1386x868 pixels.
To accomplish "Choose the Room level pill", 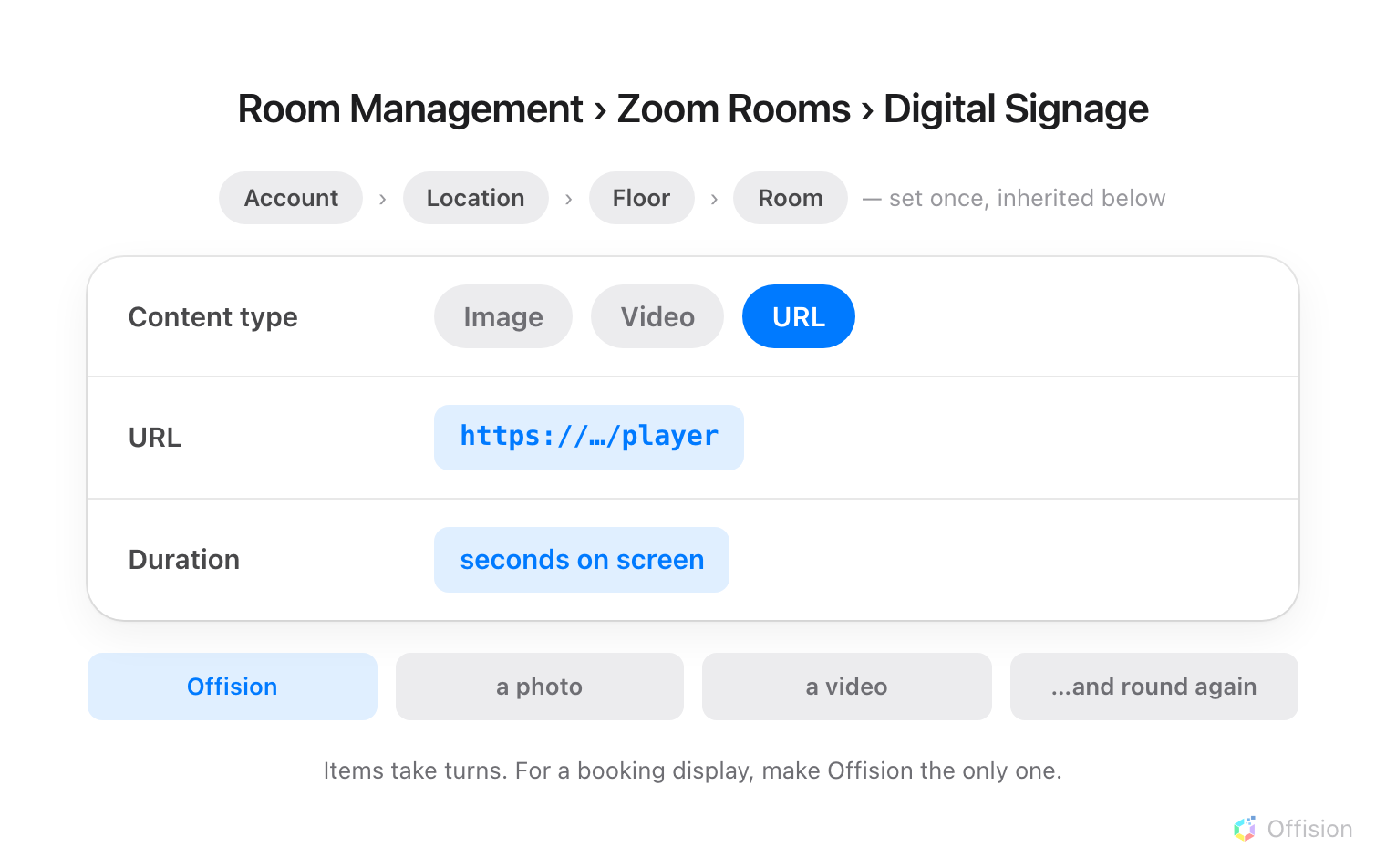I will (791, 198).
